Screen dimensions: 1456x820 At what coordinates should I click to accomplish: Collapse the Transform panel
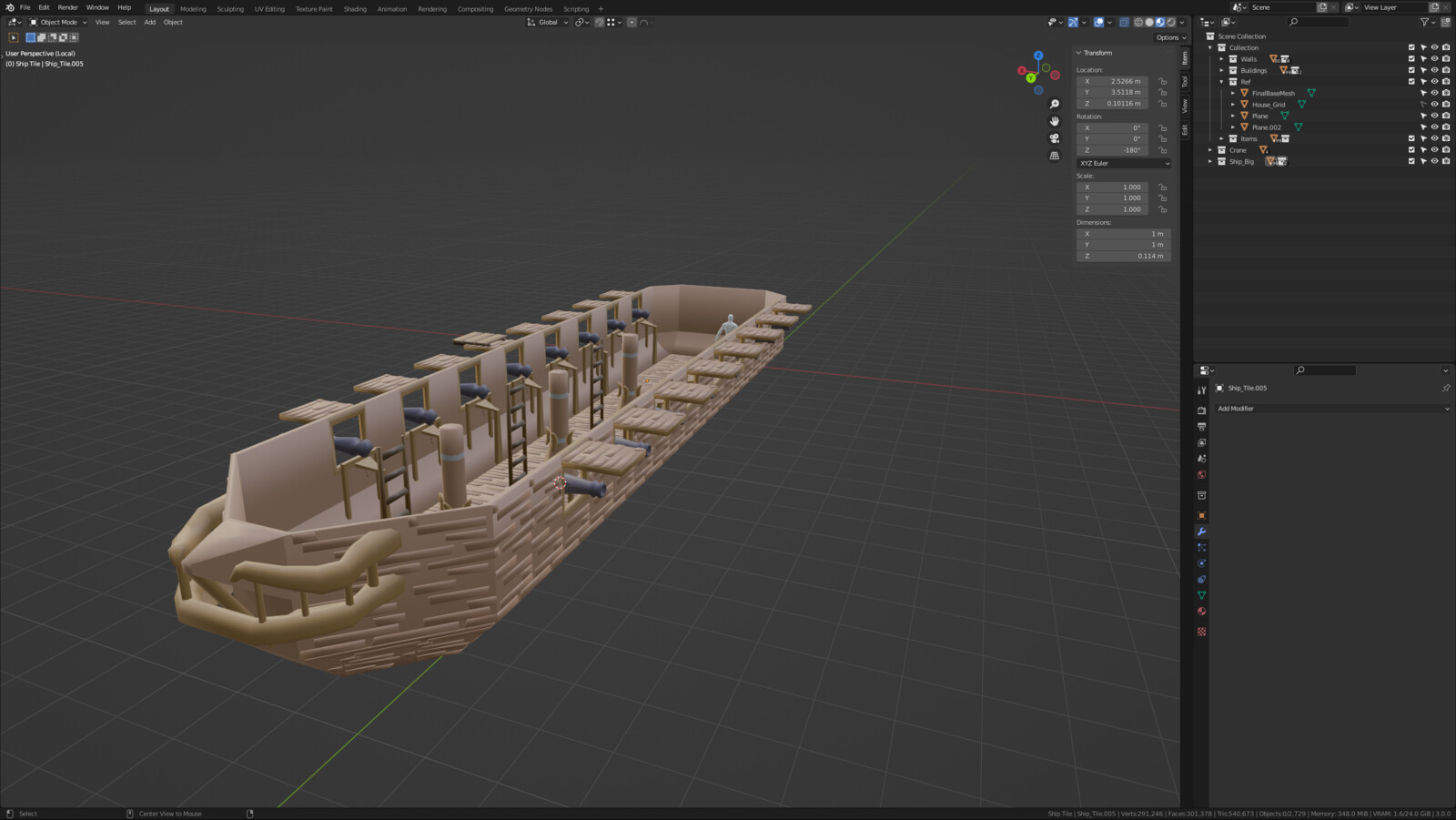pyautogui.click(x=1078, y=53)
